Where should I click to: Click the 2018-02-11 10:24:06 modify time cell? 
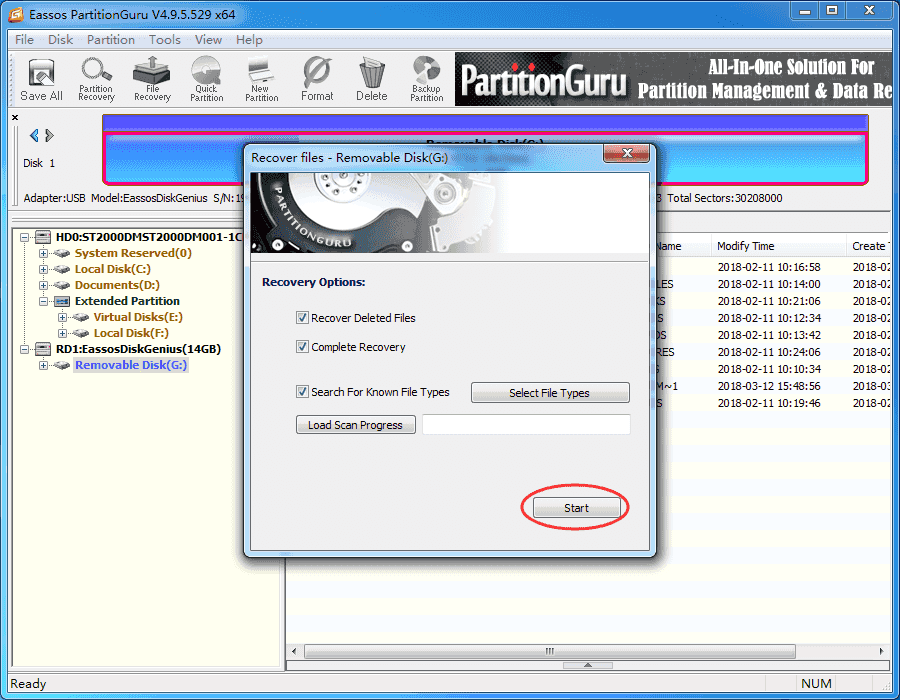[769, 352]
